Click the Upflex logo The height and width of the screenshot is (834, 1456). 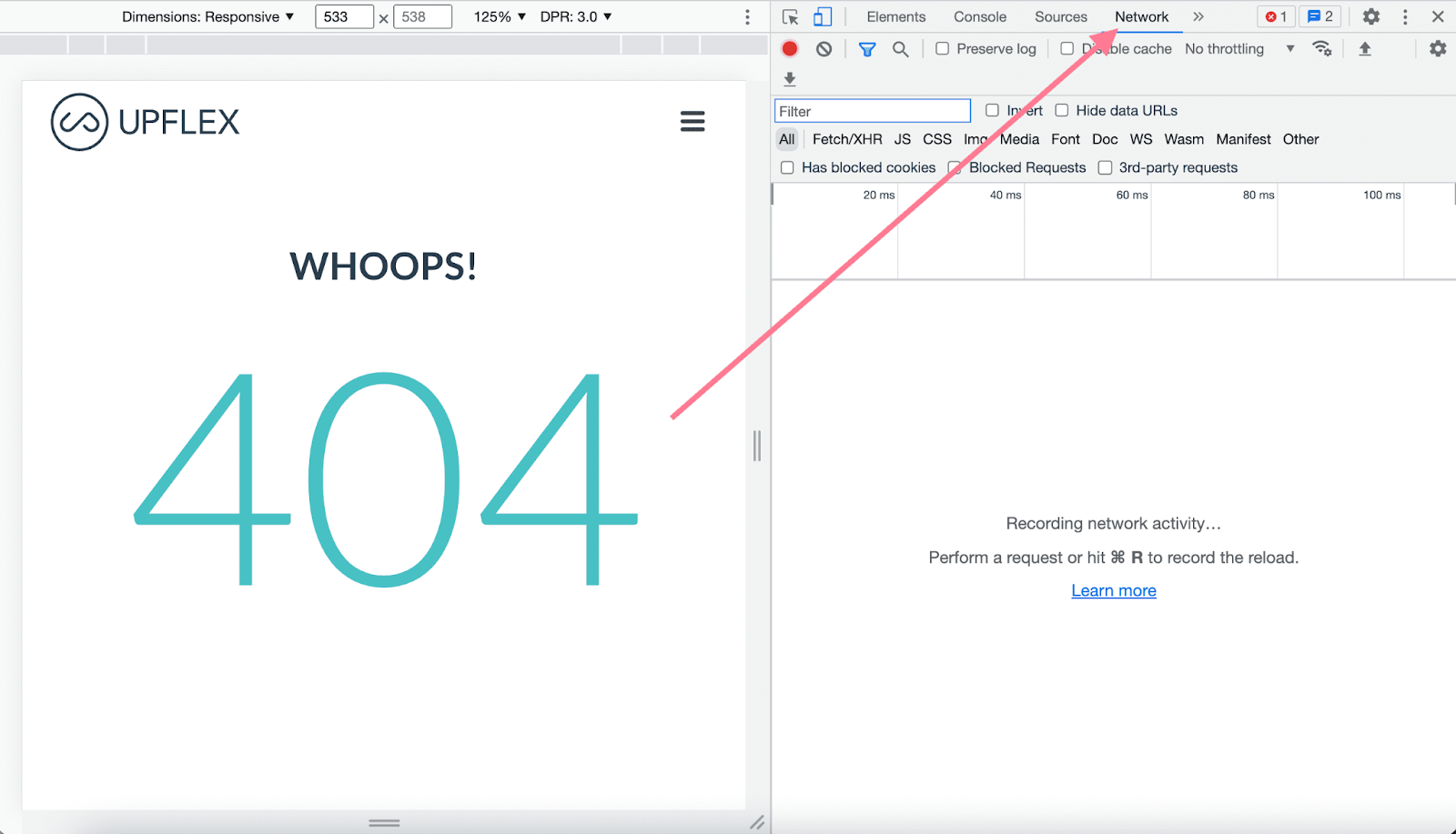146,122
